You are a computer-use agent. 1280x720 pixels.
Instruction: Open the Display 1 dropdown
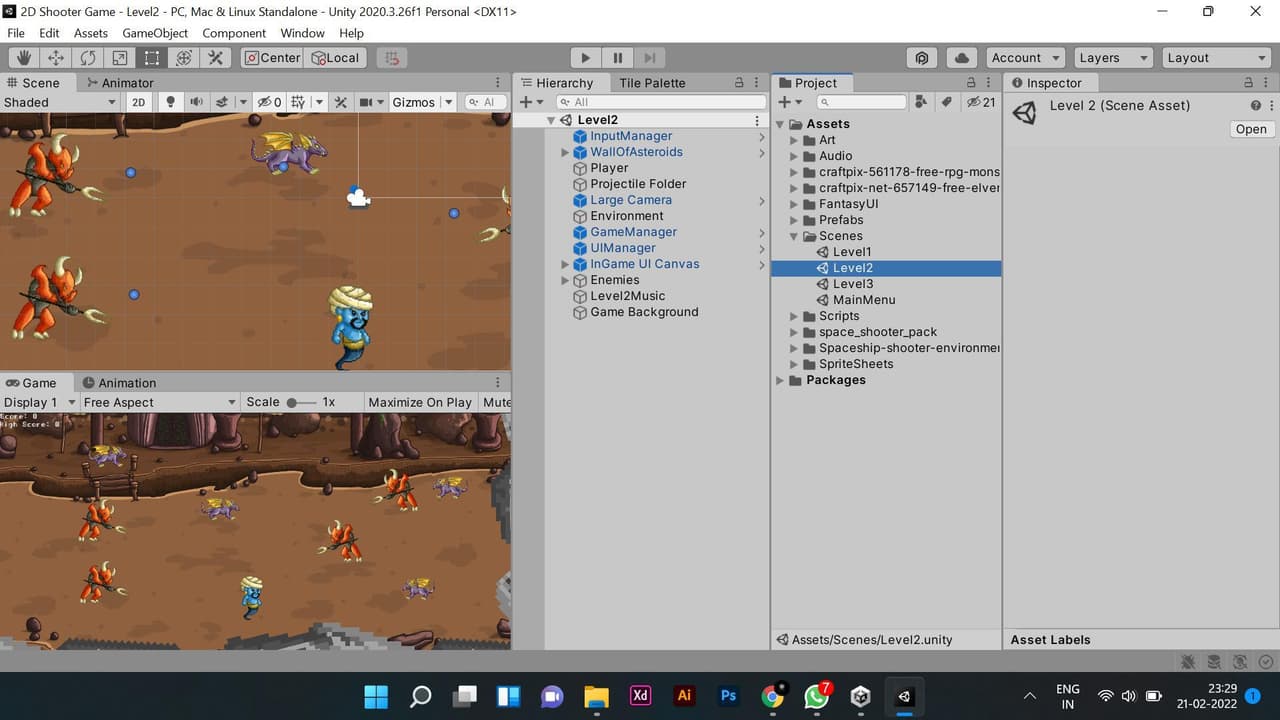(x=39, y=402)
